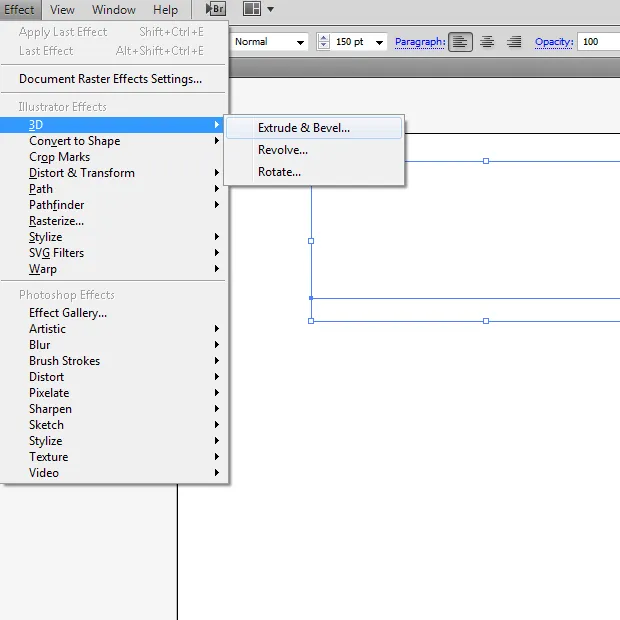Image resolution: width=620 pixels, height=620 pixels.
Task: Click the Paragraph panel link
Action: point(419,42)
